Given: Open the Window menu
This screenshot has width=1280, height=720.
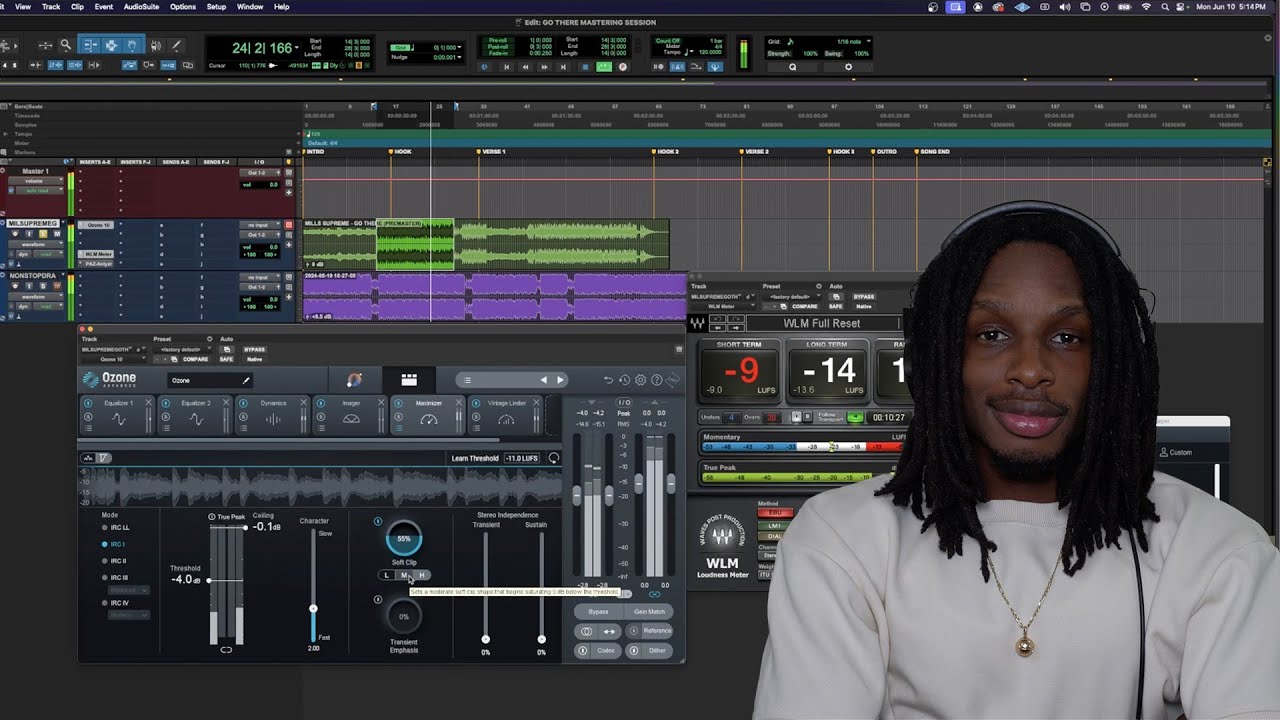Looking at the screenshot, I should pos(250,6).
